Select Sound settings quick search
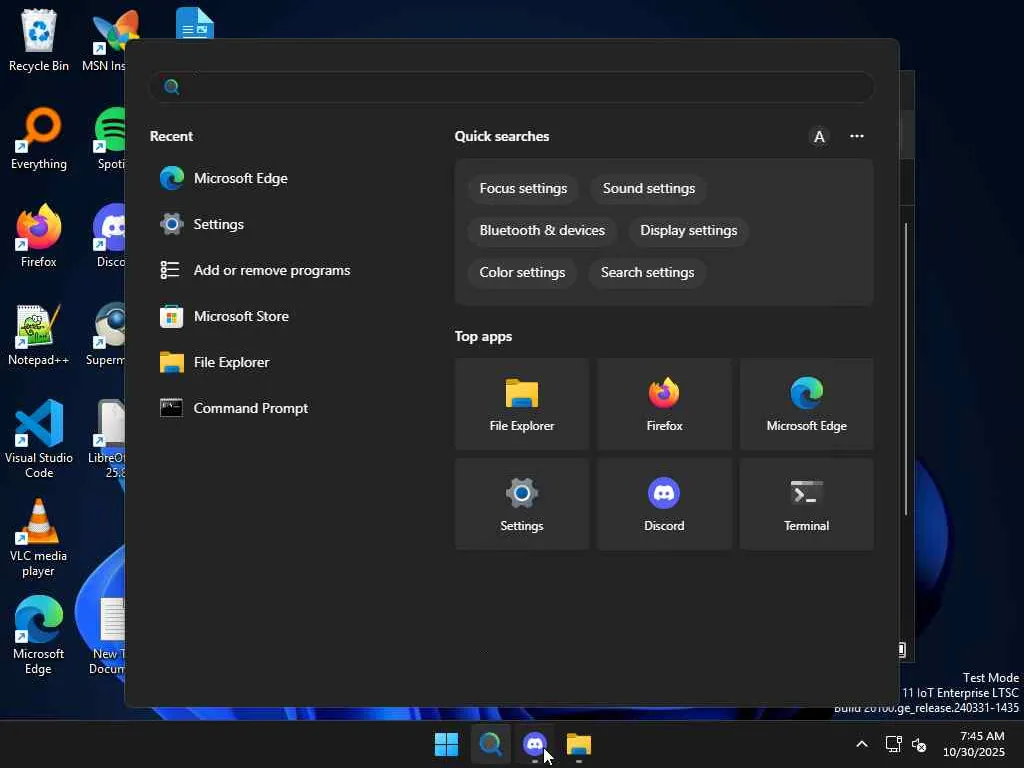Image resolution: width=1024 pixels, height=768 pixels. [x=648, y=189]
